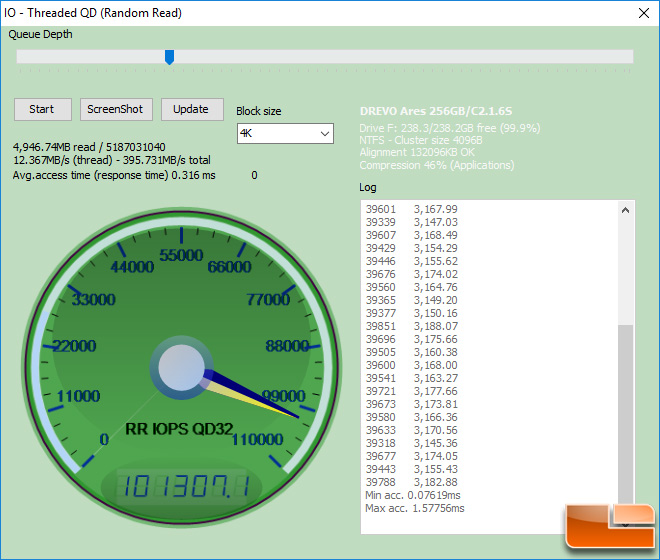
Task: Click the Drive F: free space line
Action: pyautogui.click(x=450, y=128)
